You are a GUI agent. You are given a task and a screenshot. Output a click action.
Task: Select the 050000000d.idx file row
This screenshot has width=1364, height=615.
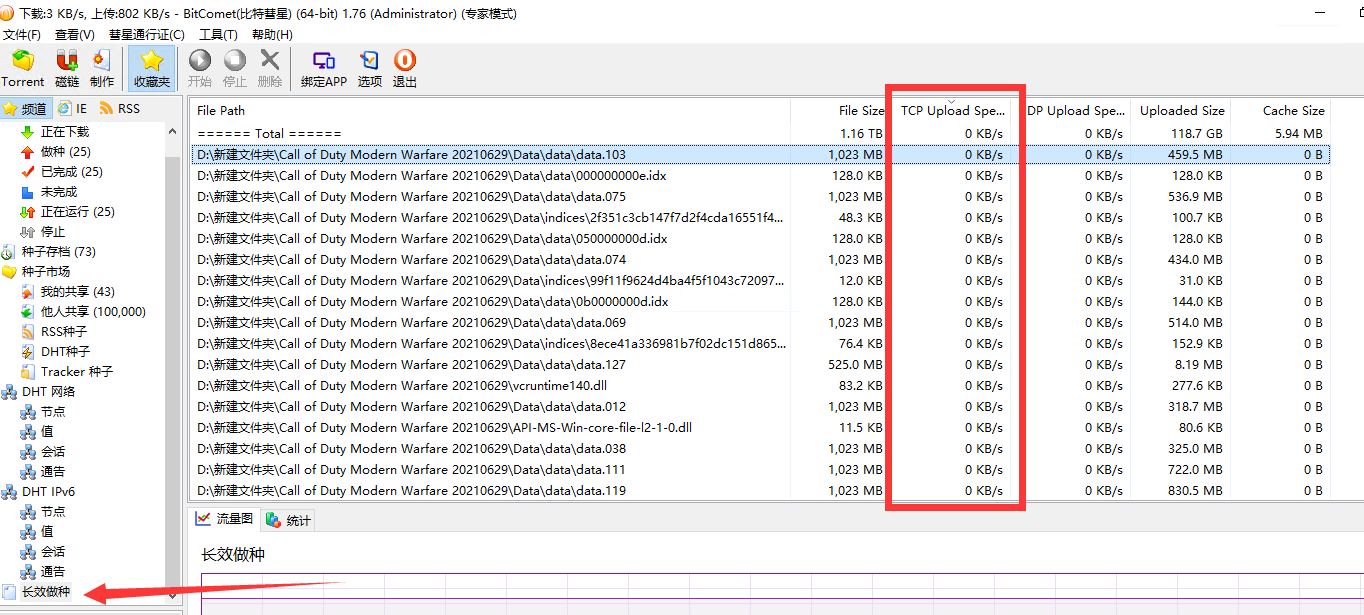[760, 238]
